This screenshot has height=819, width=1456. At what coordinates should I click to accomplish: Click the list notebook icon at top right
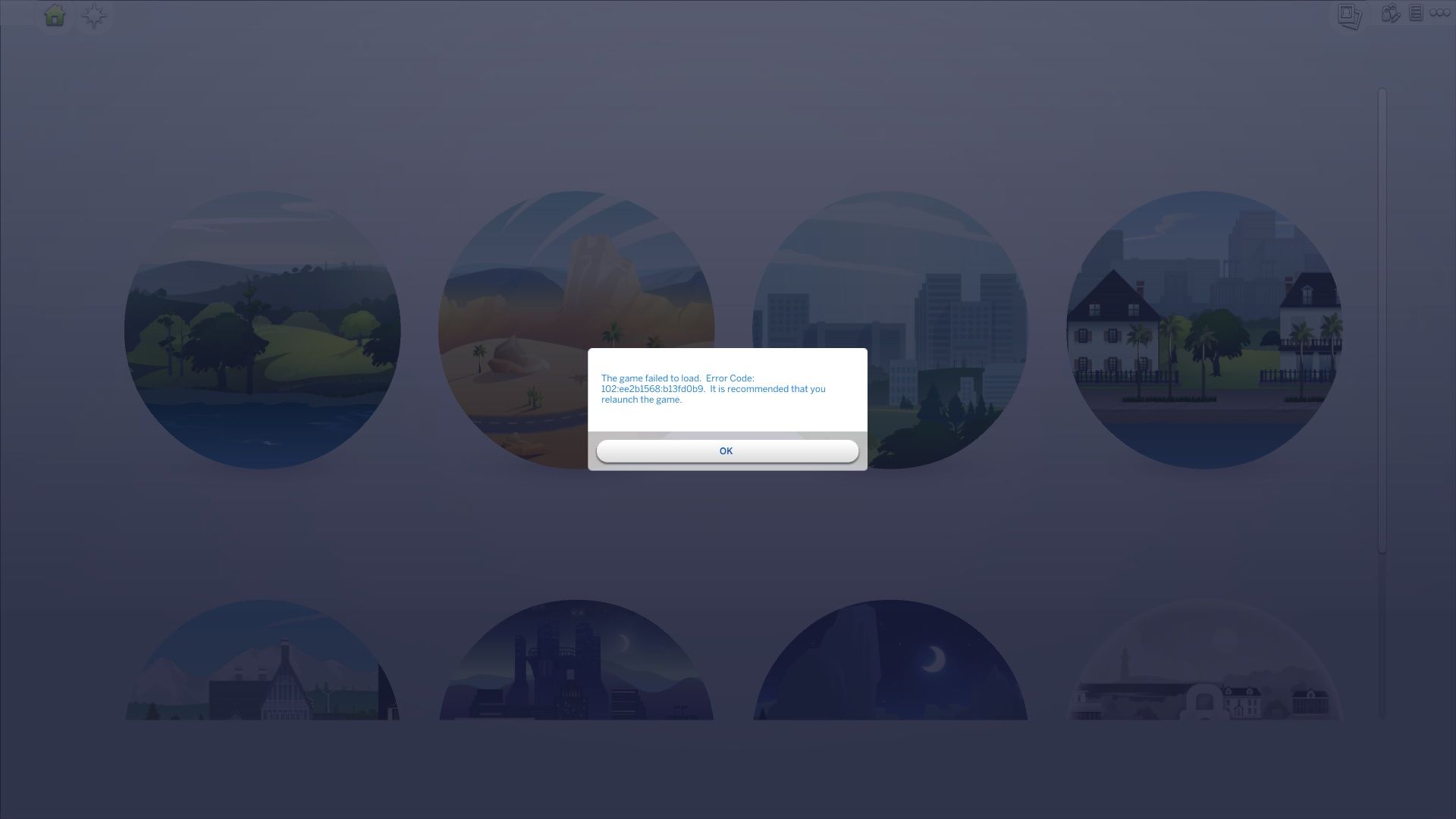(1416, 14)
